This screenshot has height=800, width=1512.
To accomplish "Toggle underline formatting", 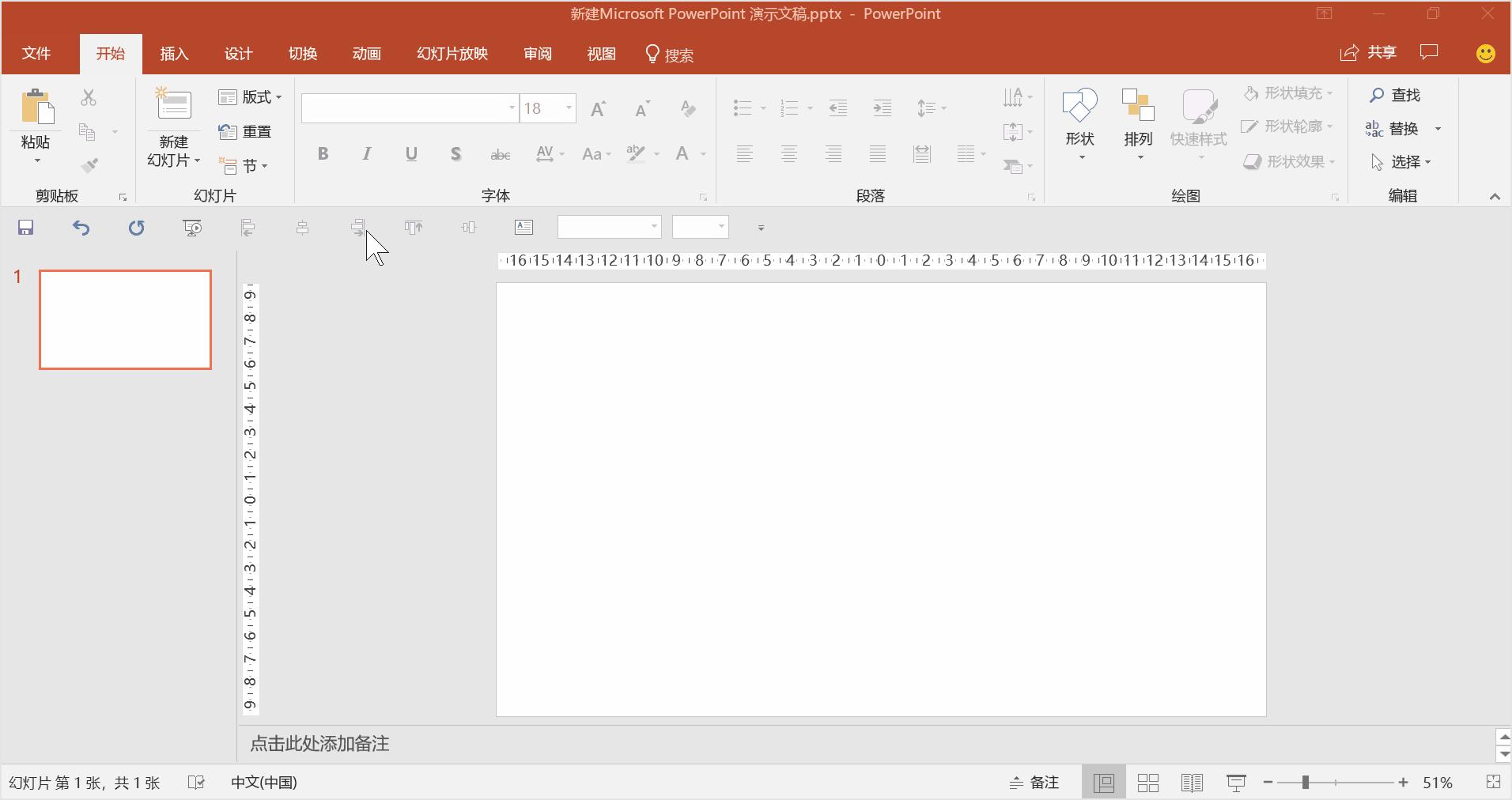I will point(410,153).
